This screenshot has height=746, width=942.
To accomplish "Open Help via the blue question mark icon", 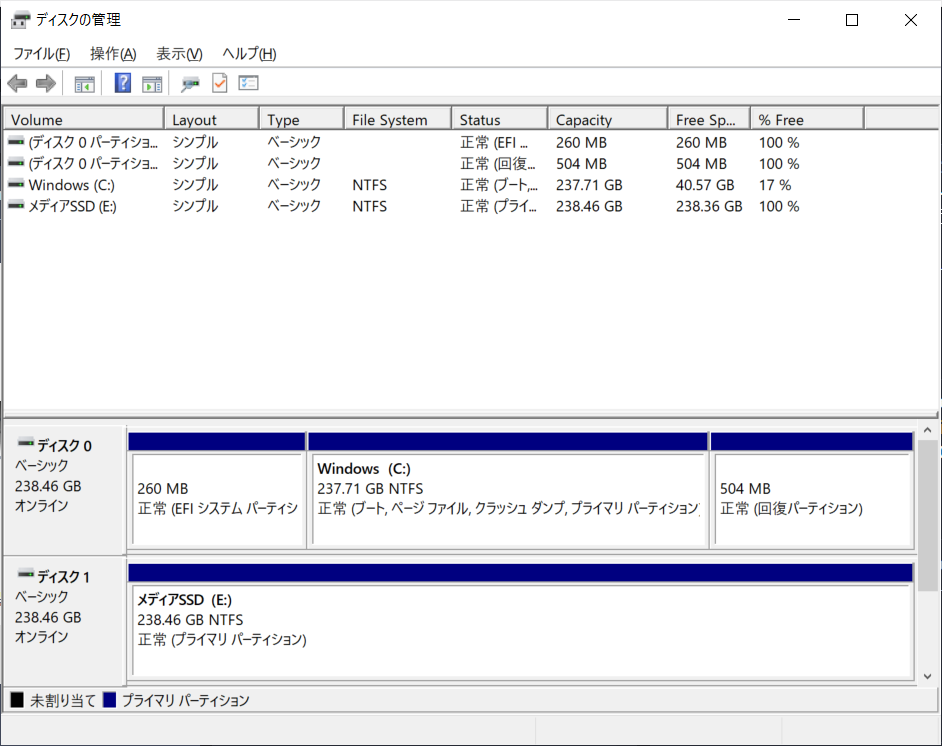I will [123, 84].
